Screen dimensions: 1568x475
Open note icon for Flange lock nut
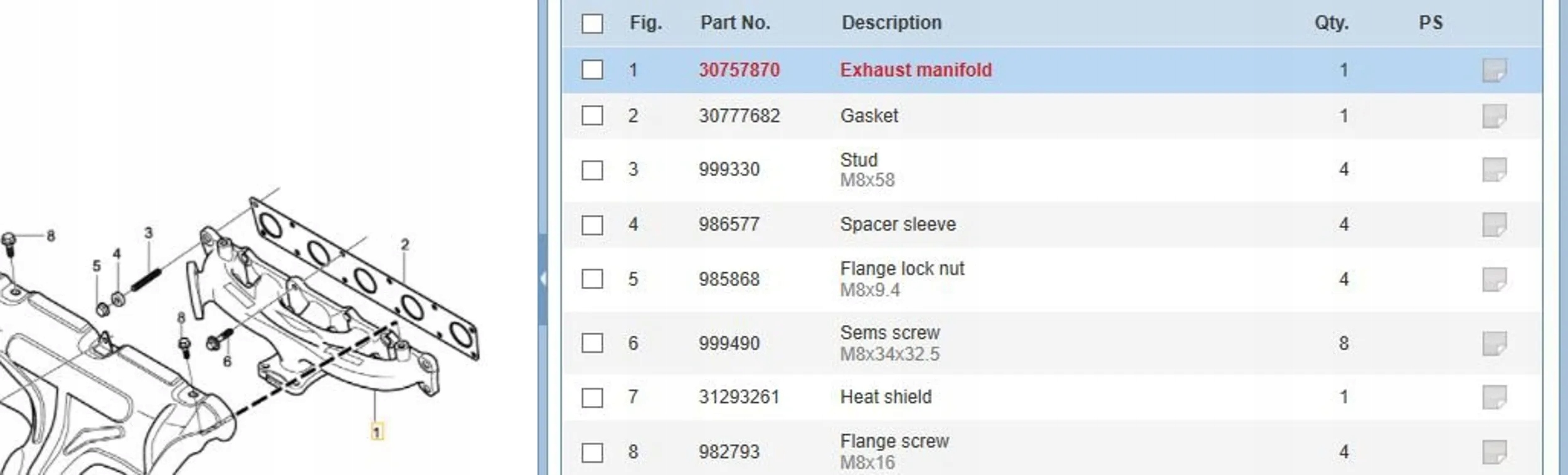[x=1494, y=279]
